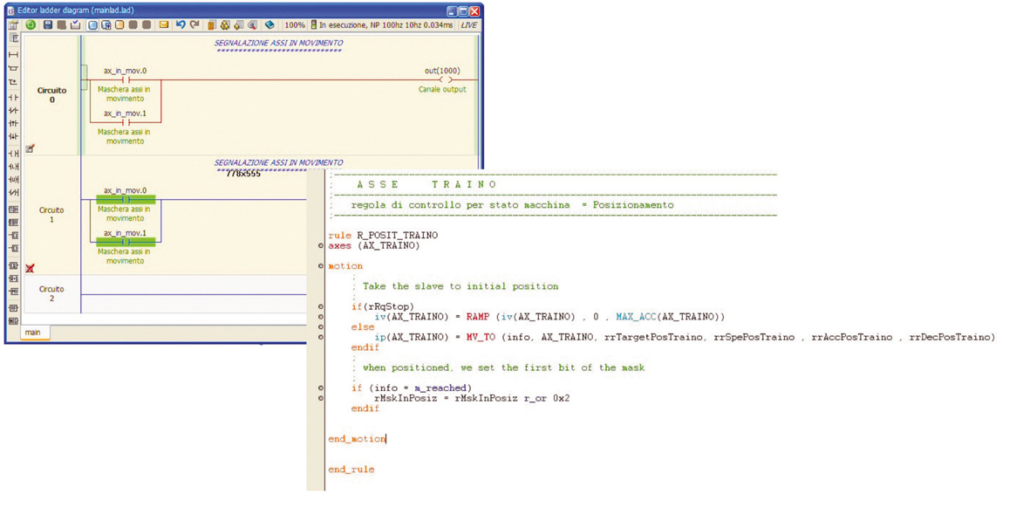This screenshot has width=1030, height=508.
Task: Click the Undo arrow icon
Action: [x=180, y=24]
